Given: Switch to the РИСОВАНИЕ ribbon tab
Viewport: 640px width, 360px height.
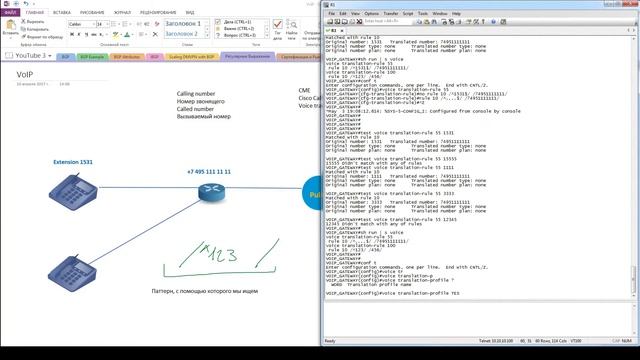Looking at the screenshot, I should 92,13.
